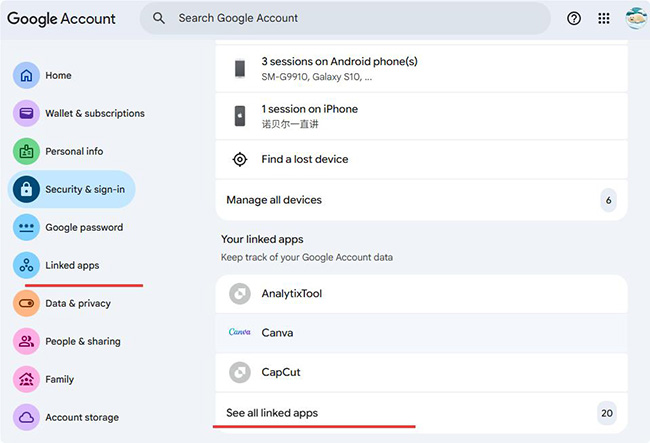Viewport: 650px width, 443px height.
Task: Click the Linked apps nodes icon
Action: click(26, 265)
